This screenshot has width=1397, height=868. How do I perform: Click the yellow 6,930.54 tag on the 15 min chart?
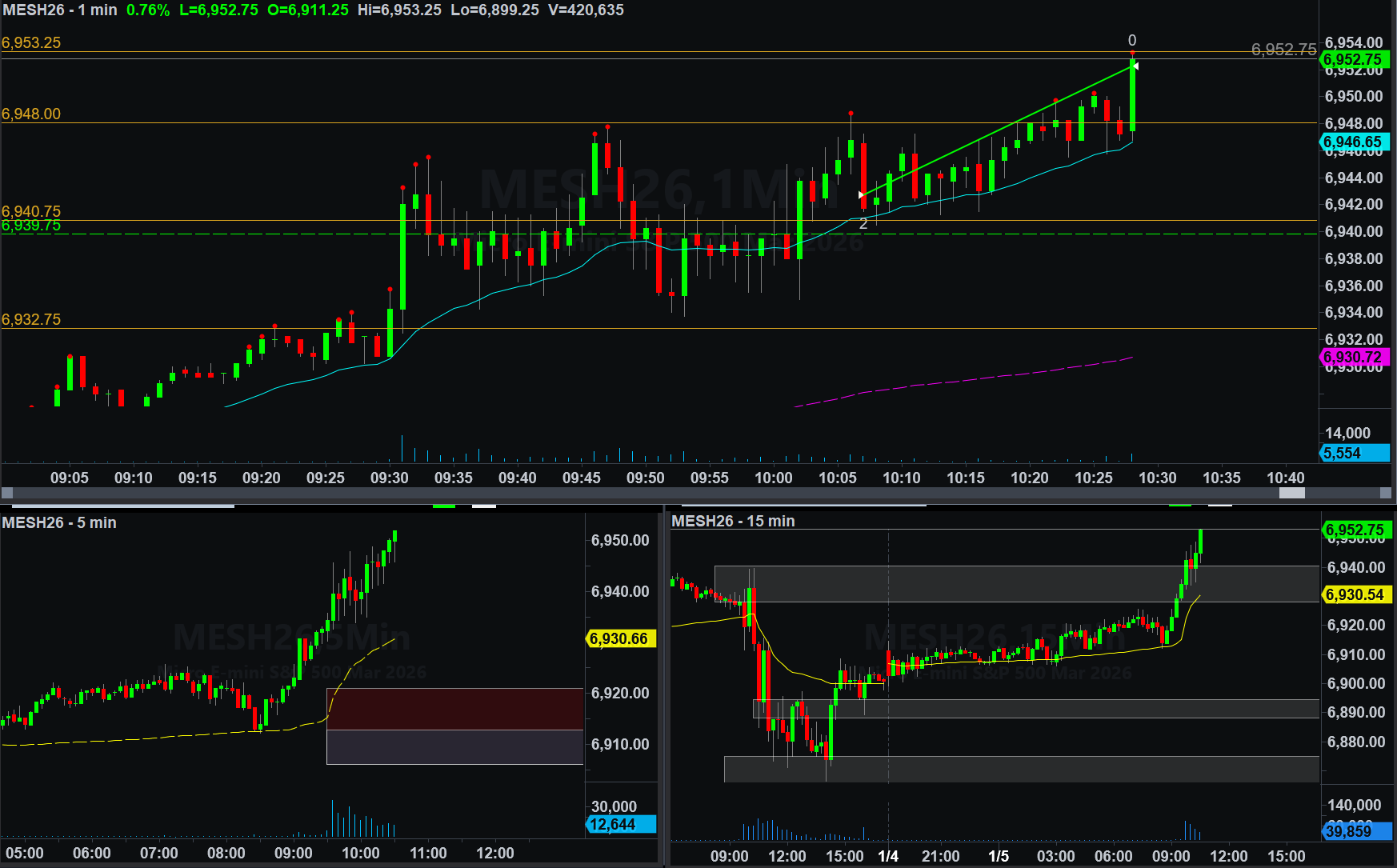[1356, 594]
